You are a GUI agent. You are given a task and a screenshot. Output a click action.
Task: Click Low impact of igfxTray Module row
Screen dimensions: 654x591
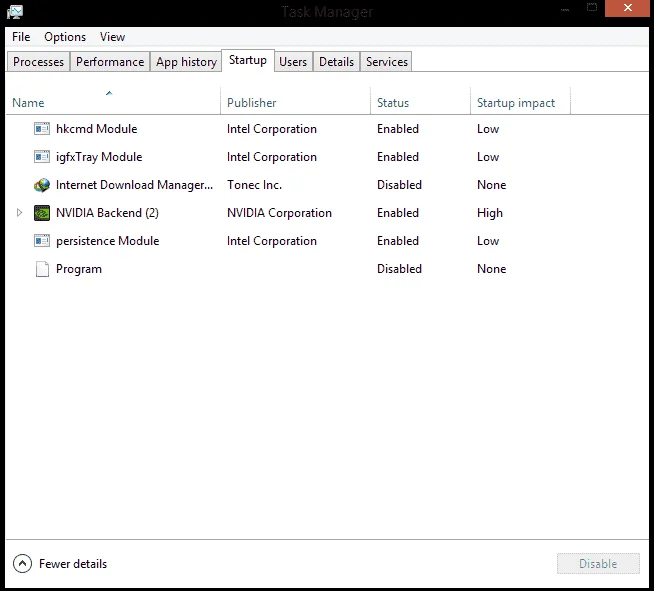[x=488, y=157]
